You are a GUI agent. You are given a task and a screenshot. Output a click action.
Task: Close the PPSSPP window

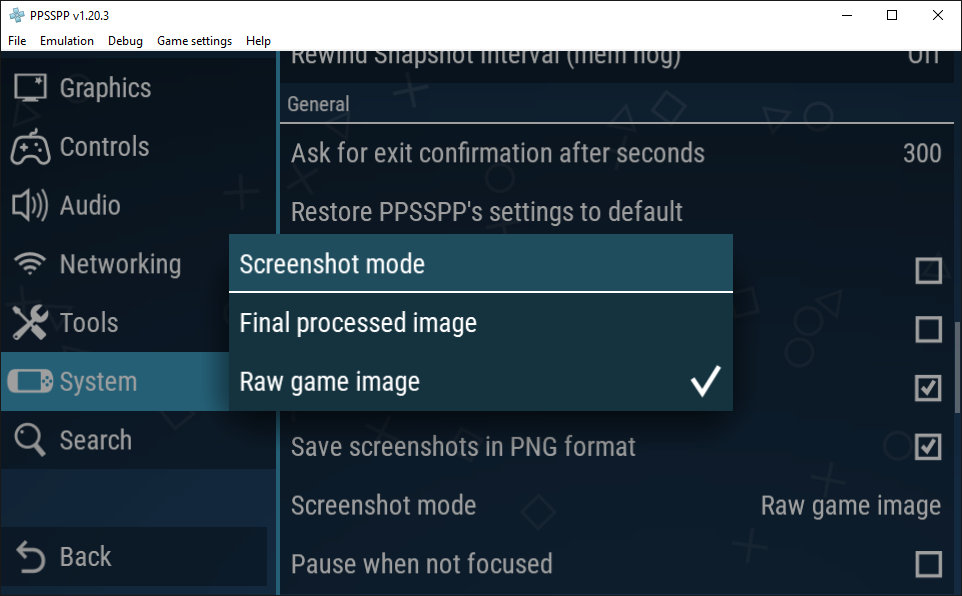coord(937,15)
